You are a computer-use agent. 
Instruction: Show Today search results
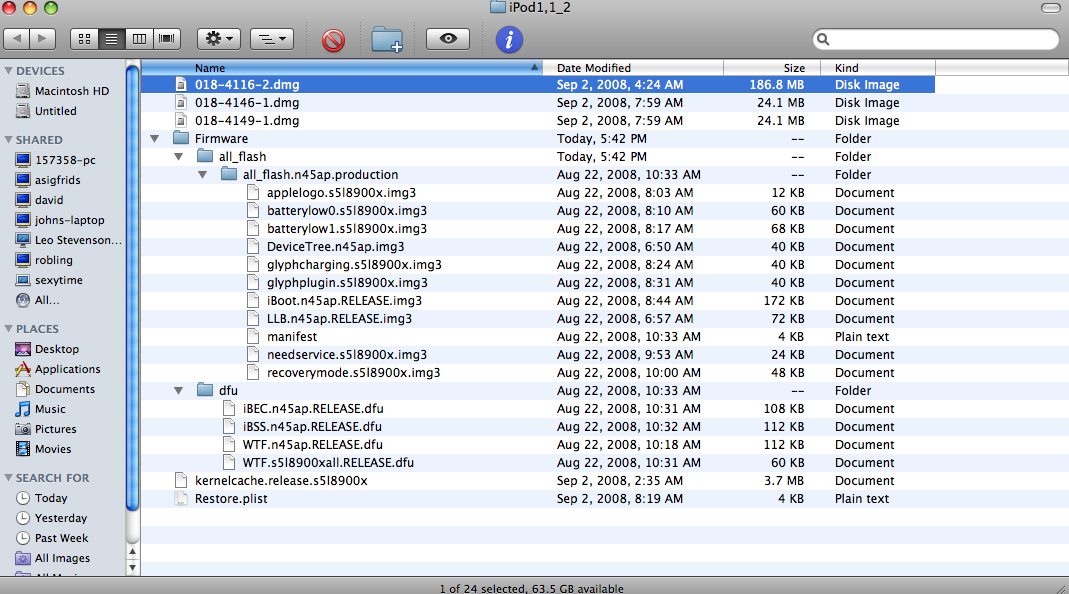coord(42,498)
